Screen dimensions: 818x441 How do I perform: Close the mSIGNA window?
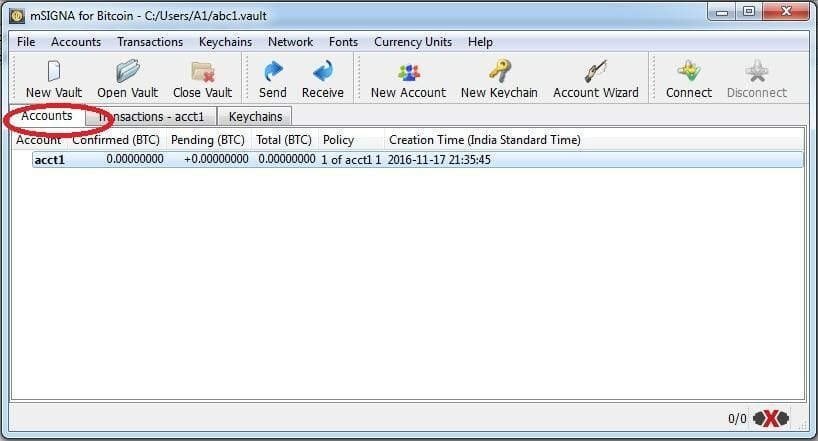tap(786, 11)
